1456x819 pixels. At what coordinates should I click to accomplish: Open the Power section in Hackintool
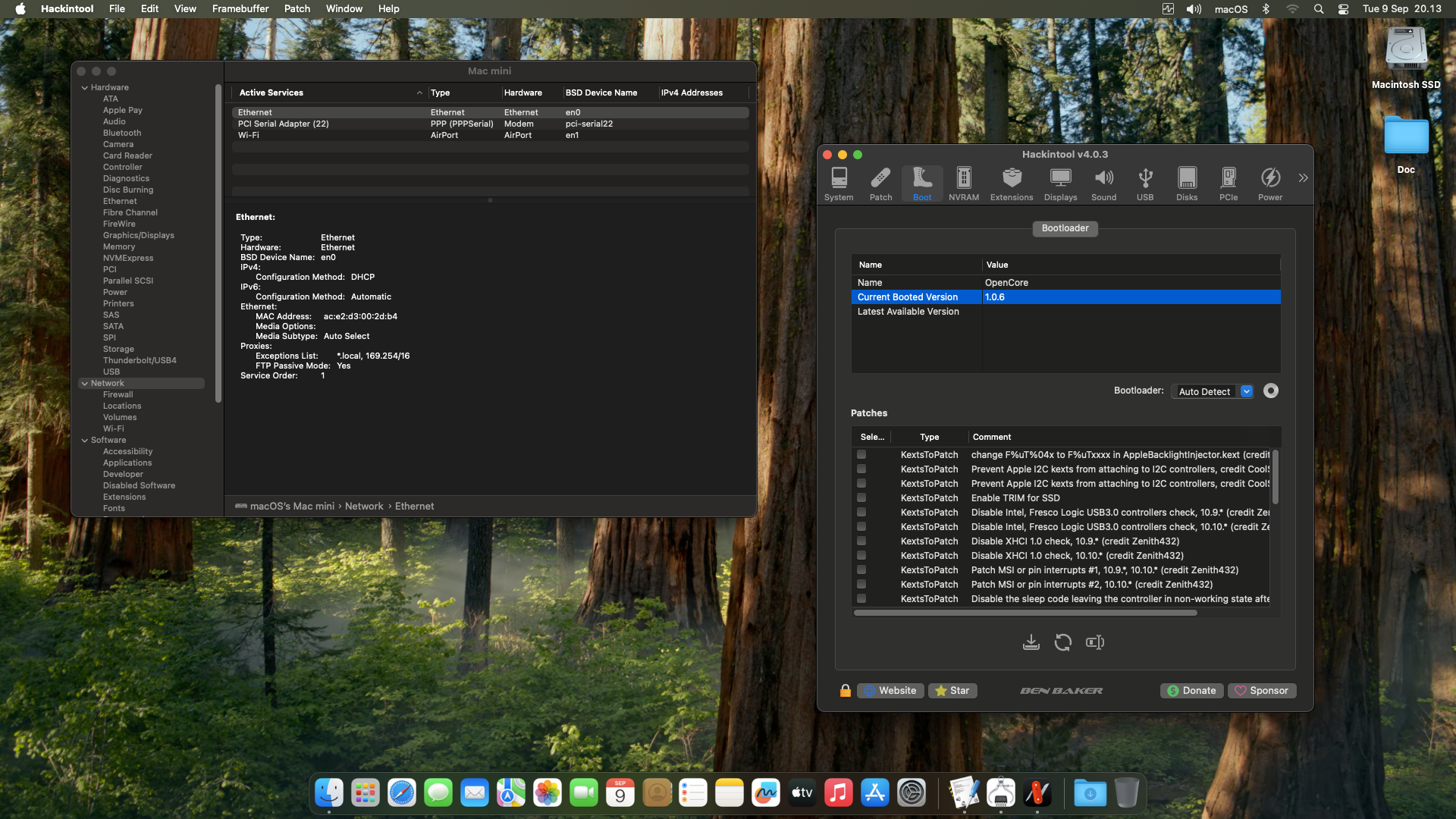1270,184
